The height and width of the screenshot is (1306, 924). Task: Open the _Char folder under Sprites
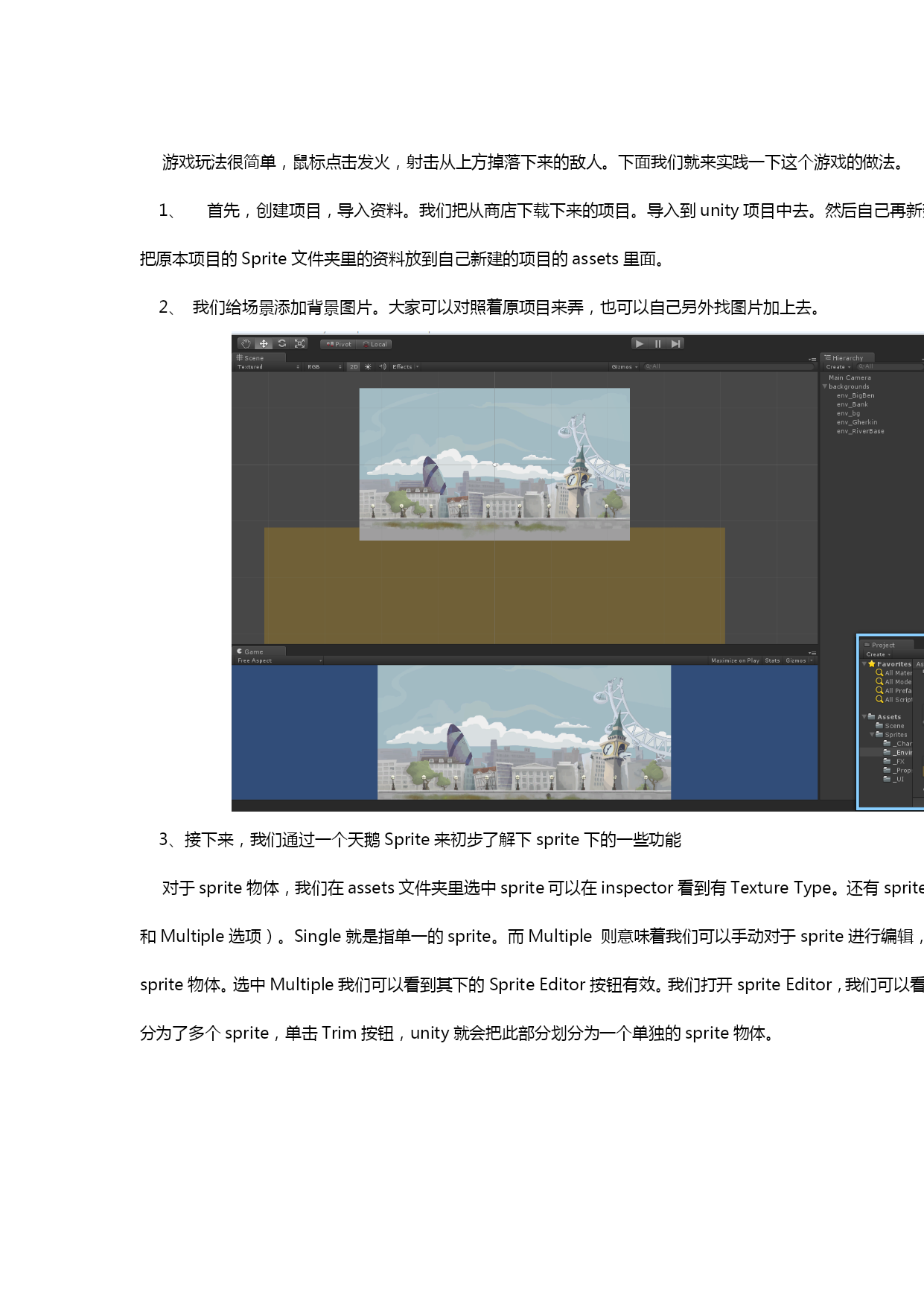coord(897,744)
